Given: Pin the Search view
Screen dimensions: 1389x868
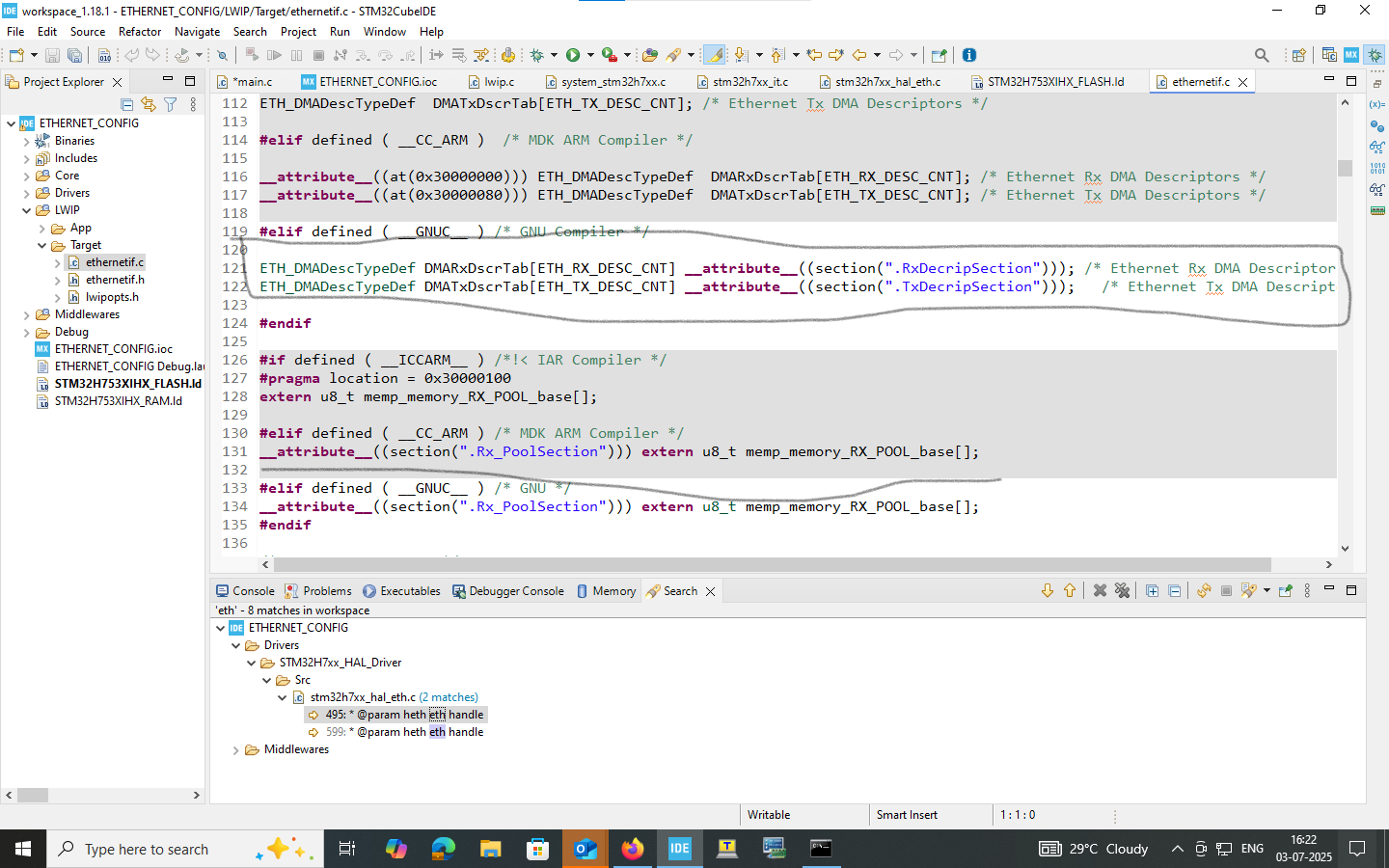Looking at the screenshot, I should tap(1285, 591).
